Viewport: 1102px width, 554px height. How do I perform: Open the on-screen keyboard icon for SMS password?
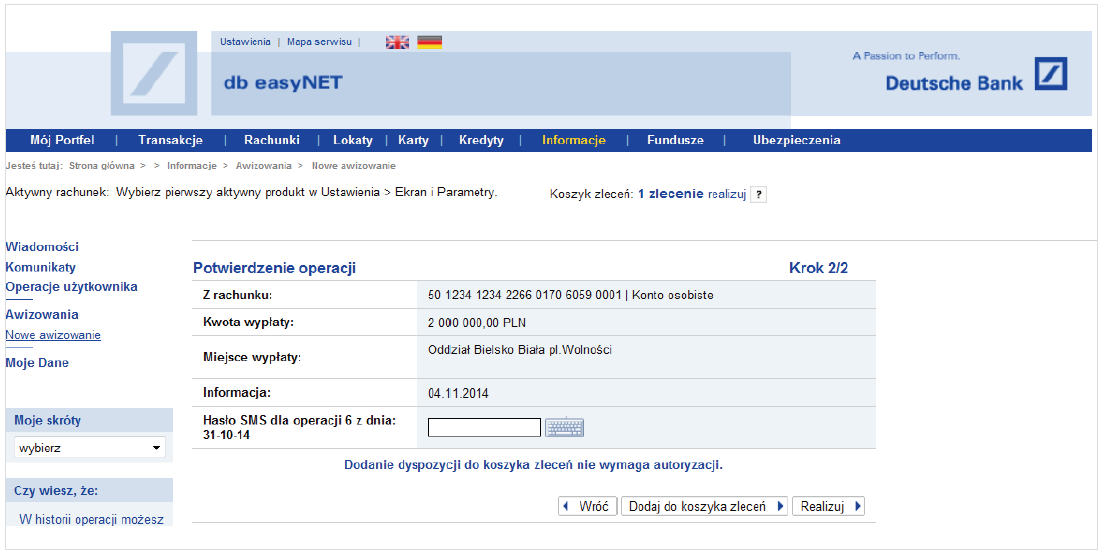(x=564, y=427)
